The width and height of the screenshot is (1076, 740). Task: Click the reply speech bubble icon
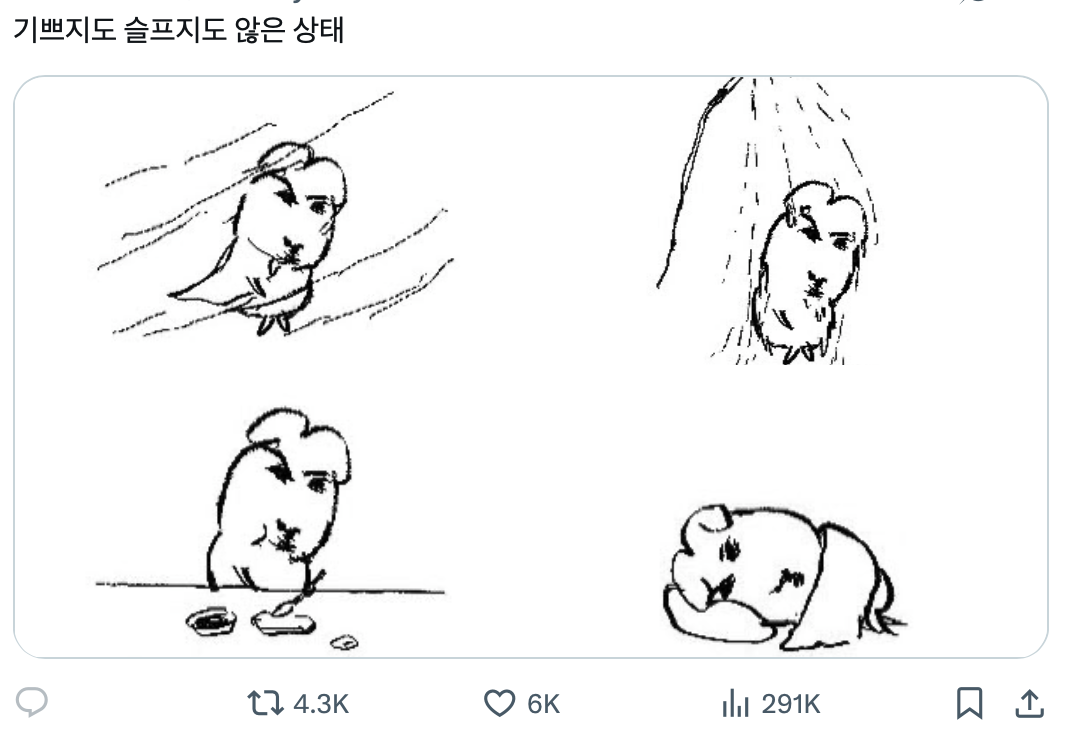click(x=32, y=703)
